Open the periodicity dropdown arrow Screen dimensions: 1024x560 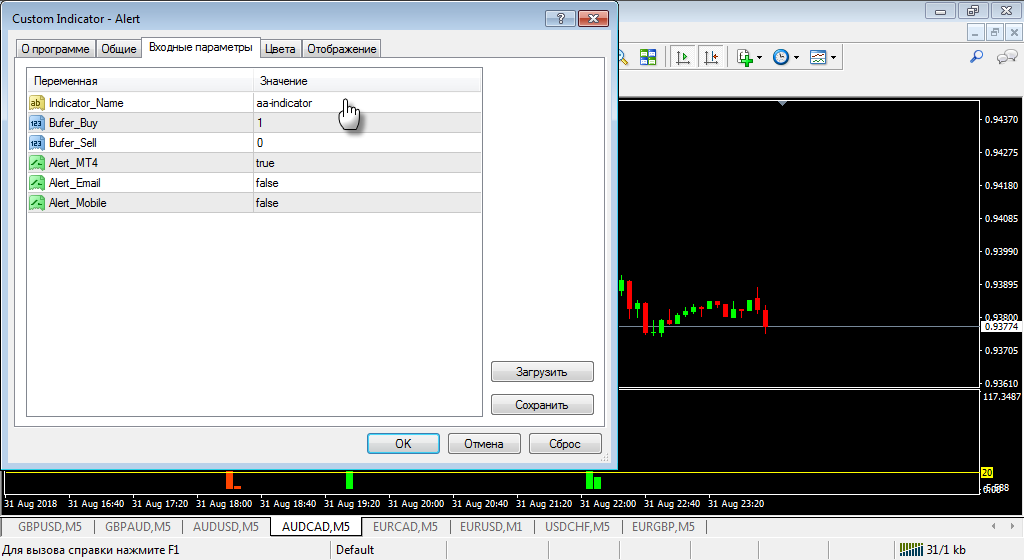(x=795, y=58)
